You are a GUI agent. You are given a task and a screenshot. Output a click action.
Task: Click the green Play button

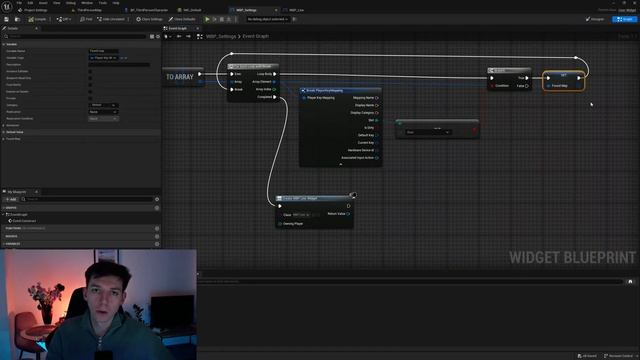(x=207, y=19)
